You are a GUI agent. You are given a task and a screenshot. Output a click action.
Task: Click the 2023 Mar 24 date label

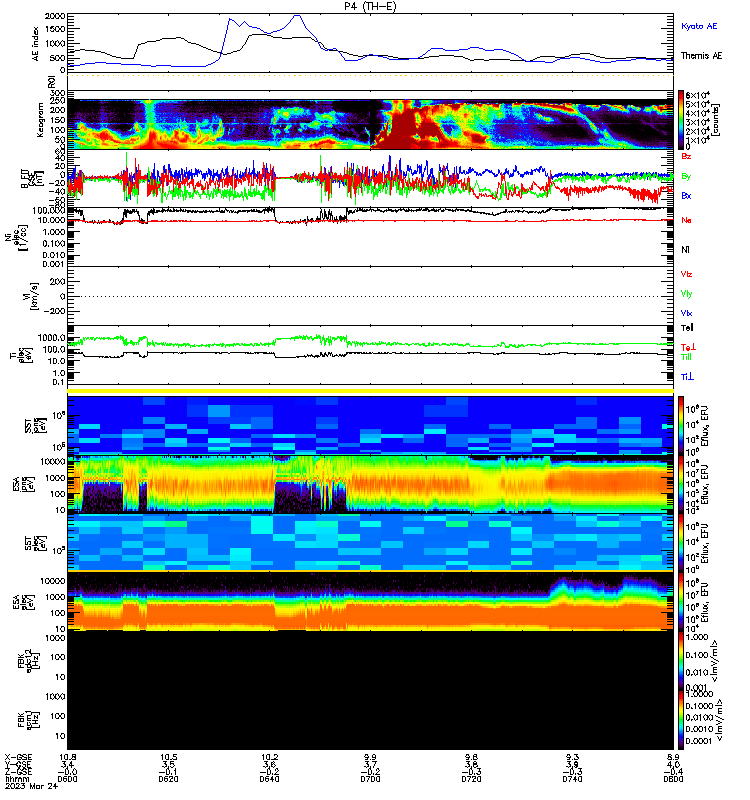[x=32, y=786]
